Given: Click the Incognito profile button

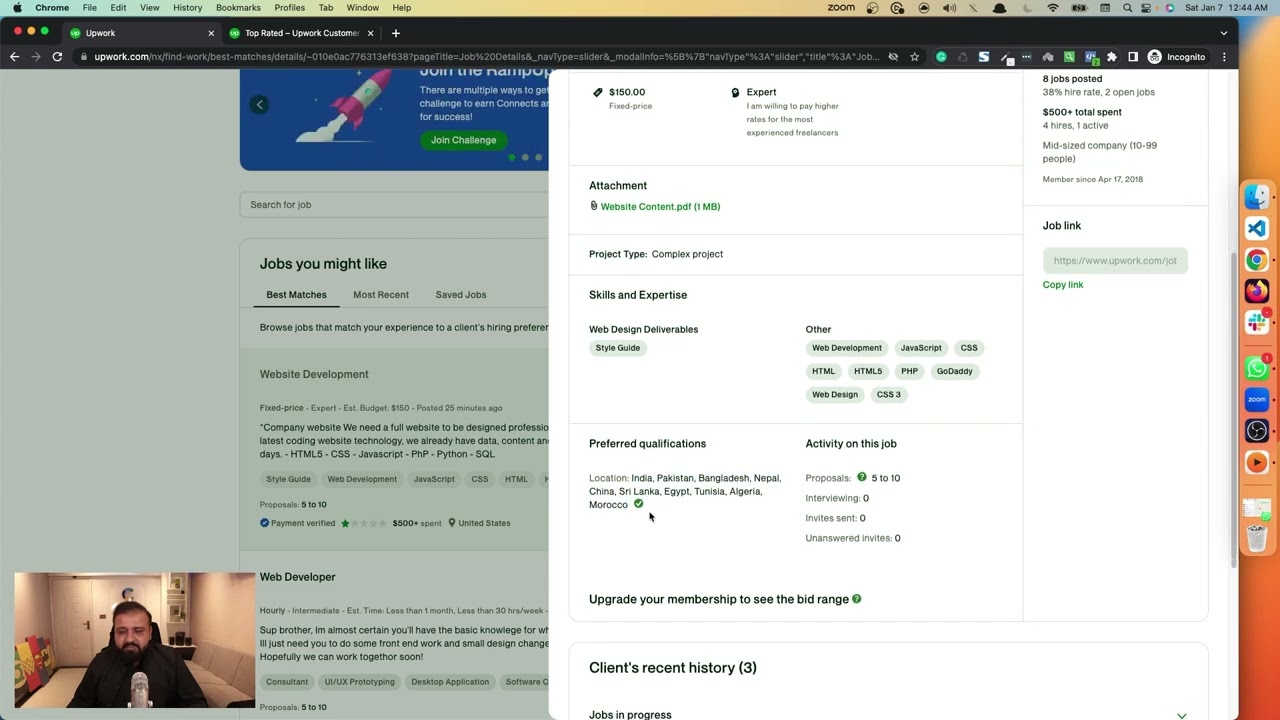Looking at the screenshot, I should tap(1177, 57).
